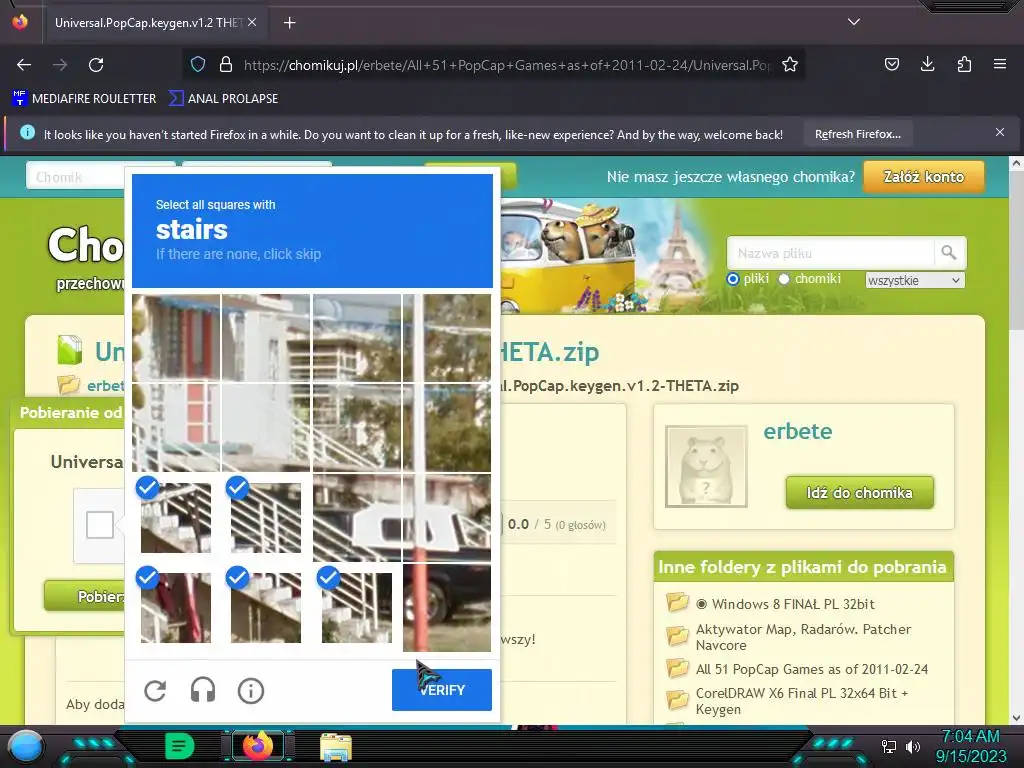The width and height of the screenshot is (1024, 768).
Task: Close the Universal.PopCap.keygen tab
Action: 252,22
